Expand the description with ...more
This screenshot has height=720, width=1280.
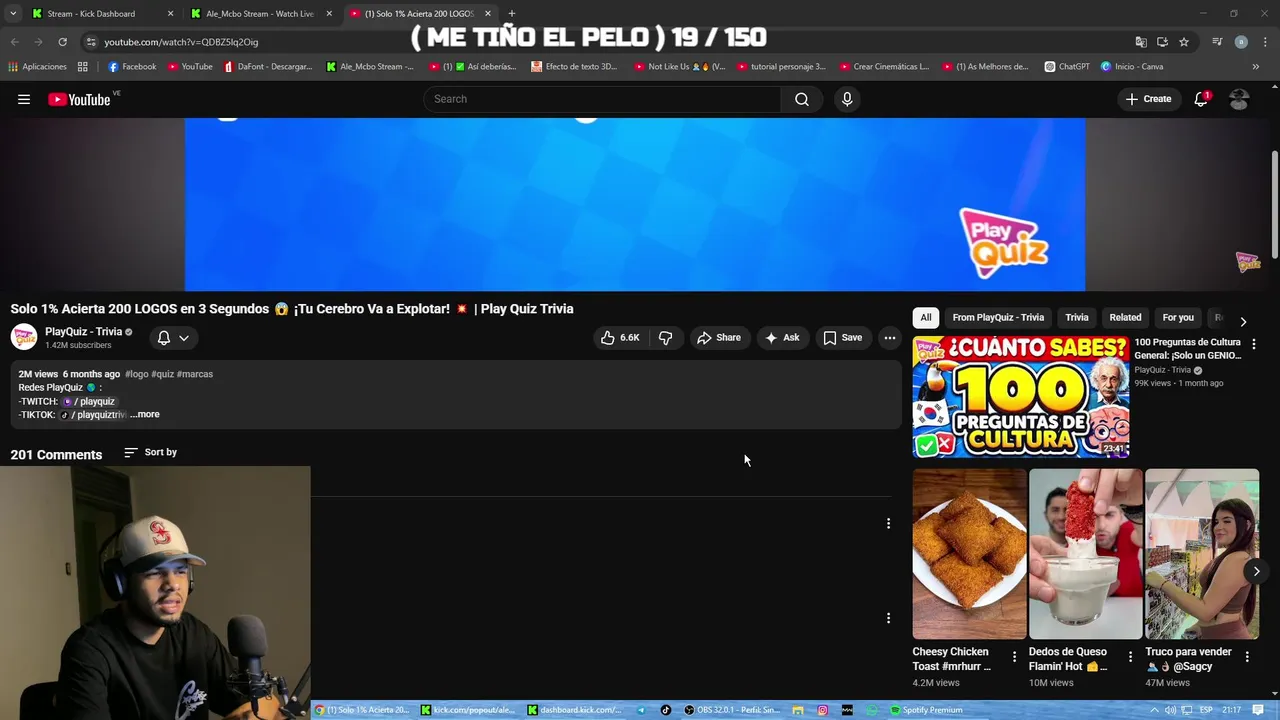tap(145, 414)
